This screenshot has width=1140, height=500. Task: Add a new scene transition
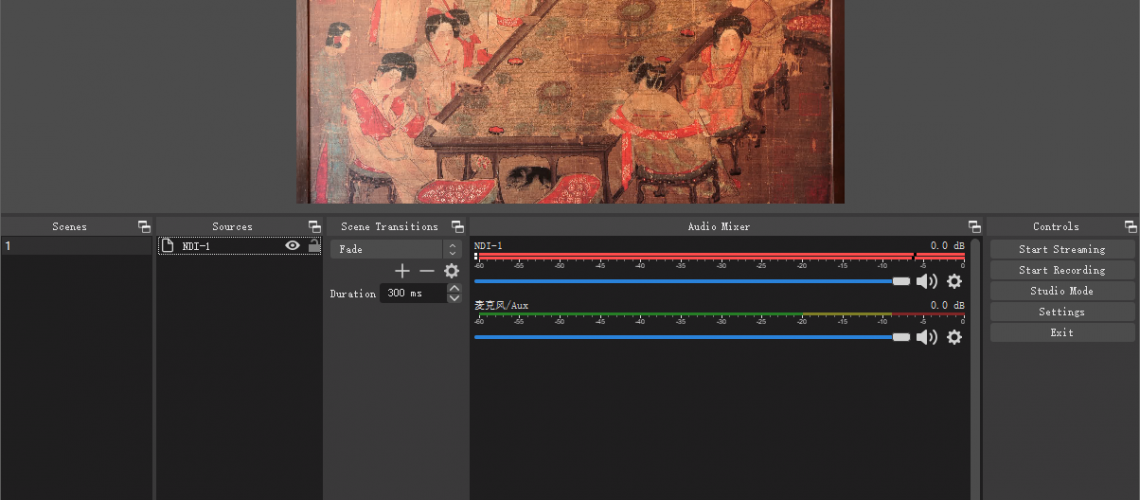click(402, 271)
